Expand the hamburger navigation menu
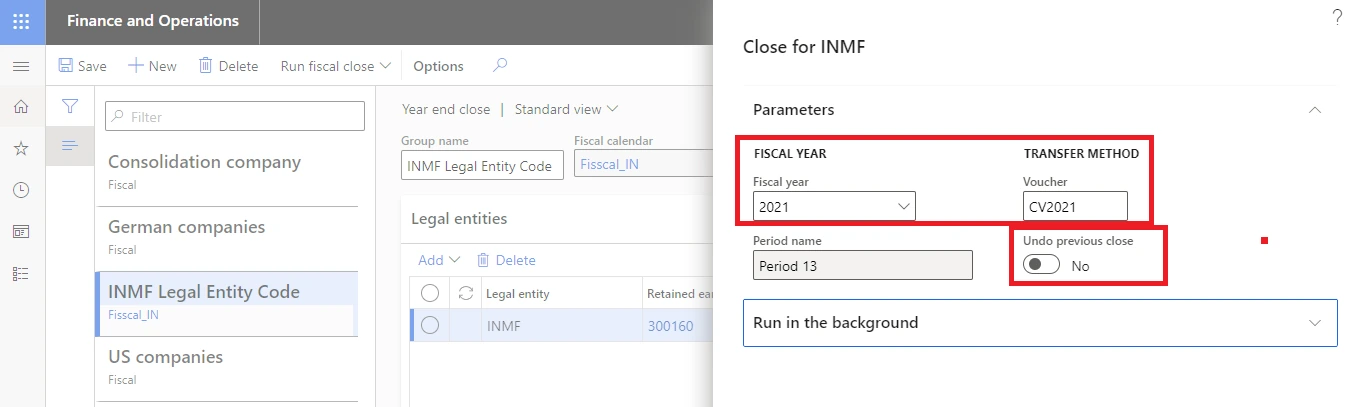Image resolution: width=1363 pixels, height=407 pixels. pos(21,66)
